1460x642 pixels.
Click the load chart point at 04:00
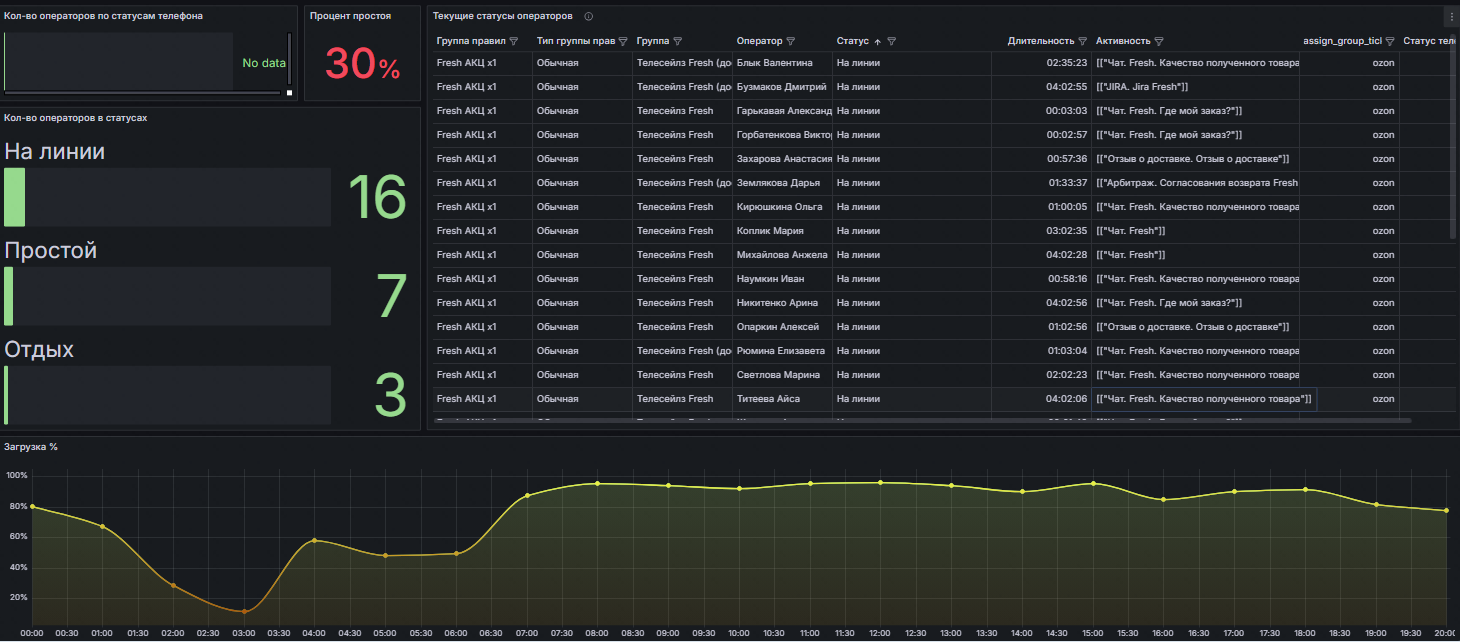[314, 540]
